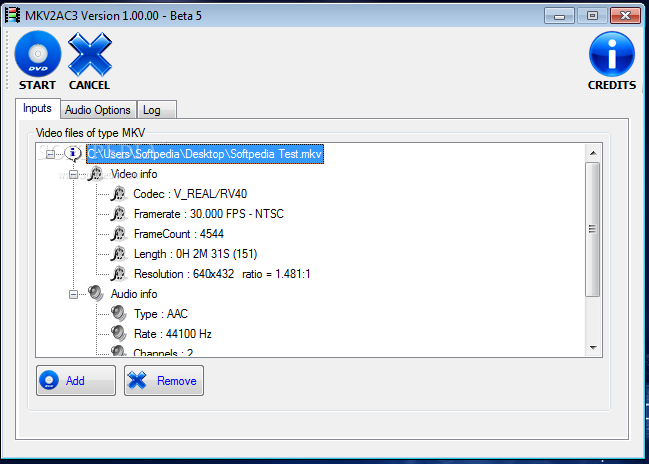649x464 pixels.
Task: Click the info icon beside the mkv path
Action: pyautogui.click(x=73, y=154)
